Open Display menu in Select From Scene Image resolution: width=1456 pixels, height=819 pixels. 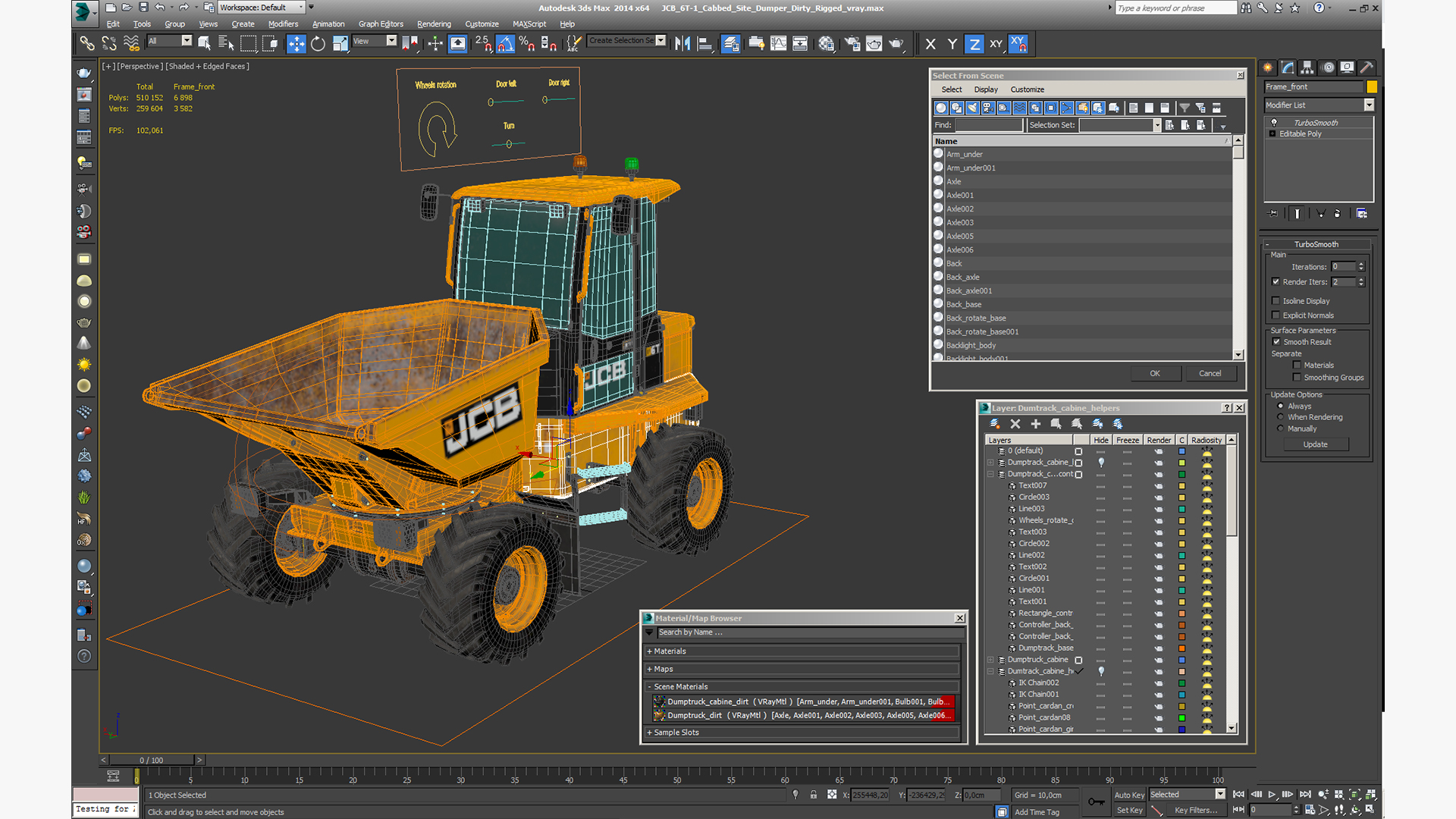point(986,89)
